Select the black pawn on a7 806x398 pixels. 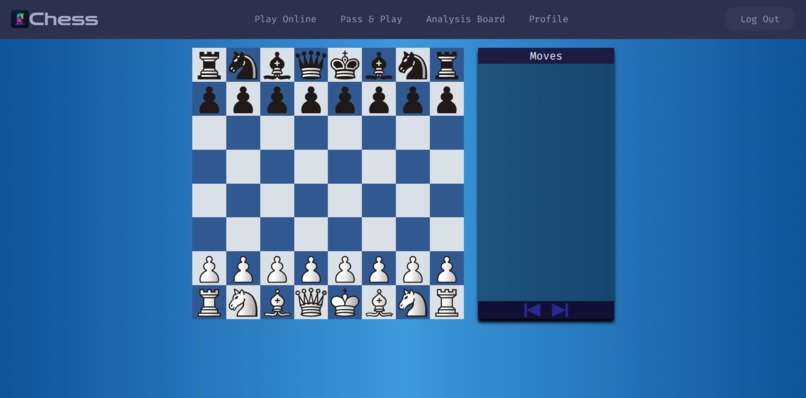(209, 99)
